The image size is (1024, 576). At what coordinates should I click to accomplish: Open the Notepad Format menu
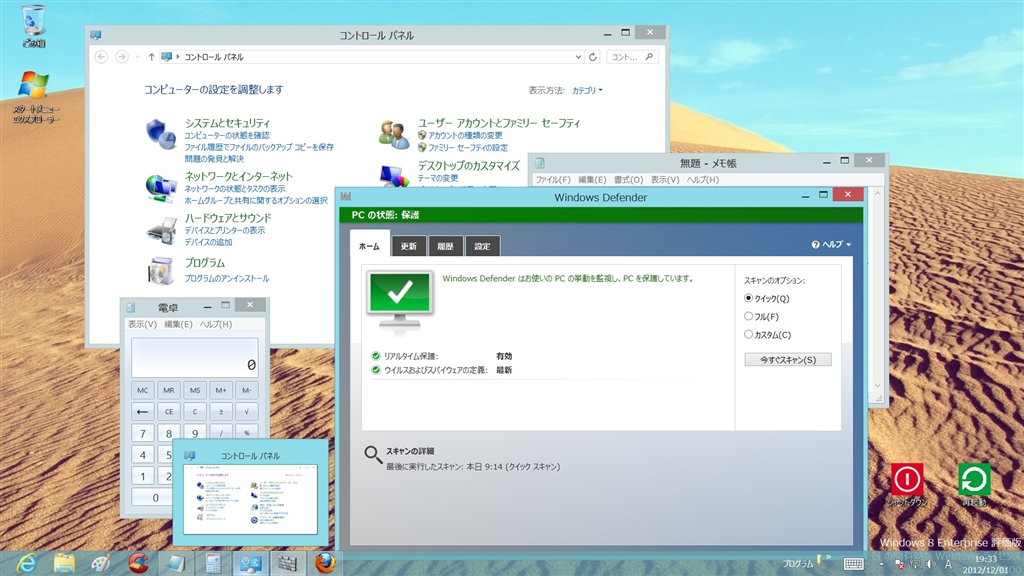[628, 180]
